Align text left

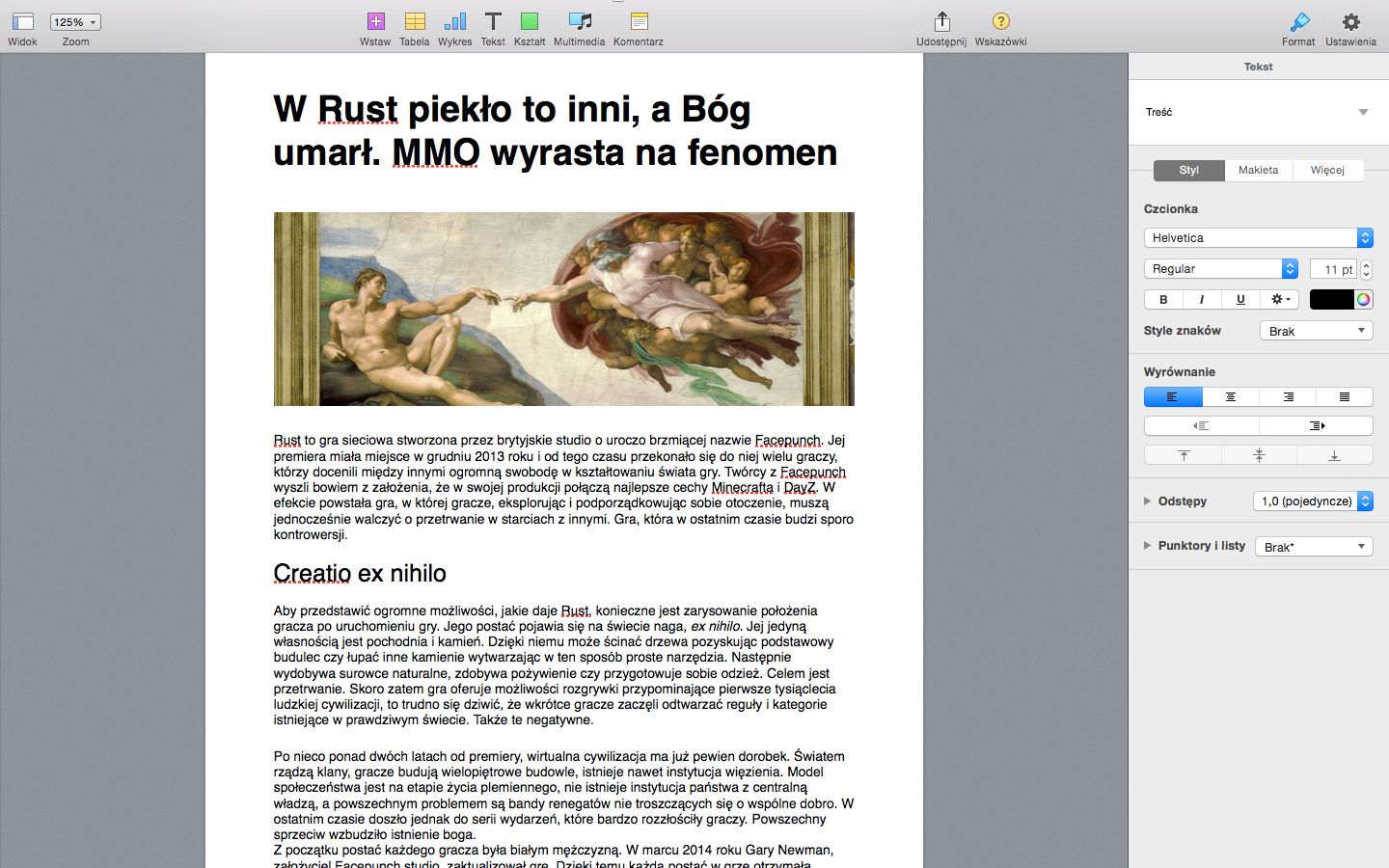tap(1173, 397)
